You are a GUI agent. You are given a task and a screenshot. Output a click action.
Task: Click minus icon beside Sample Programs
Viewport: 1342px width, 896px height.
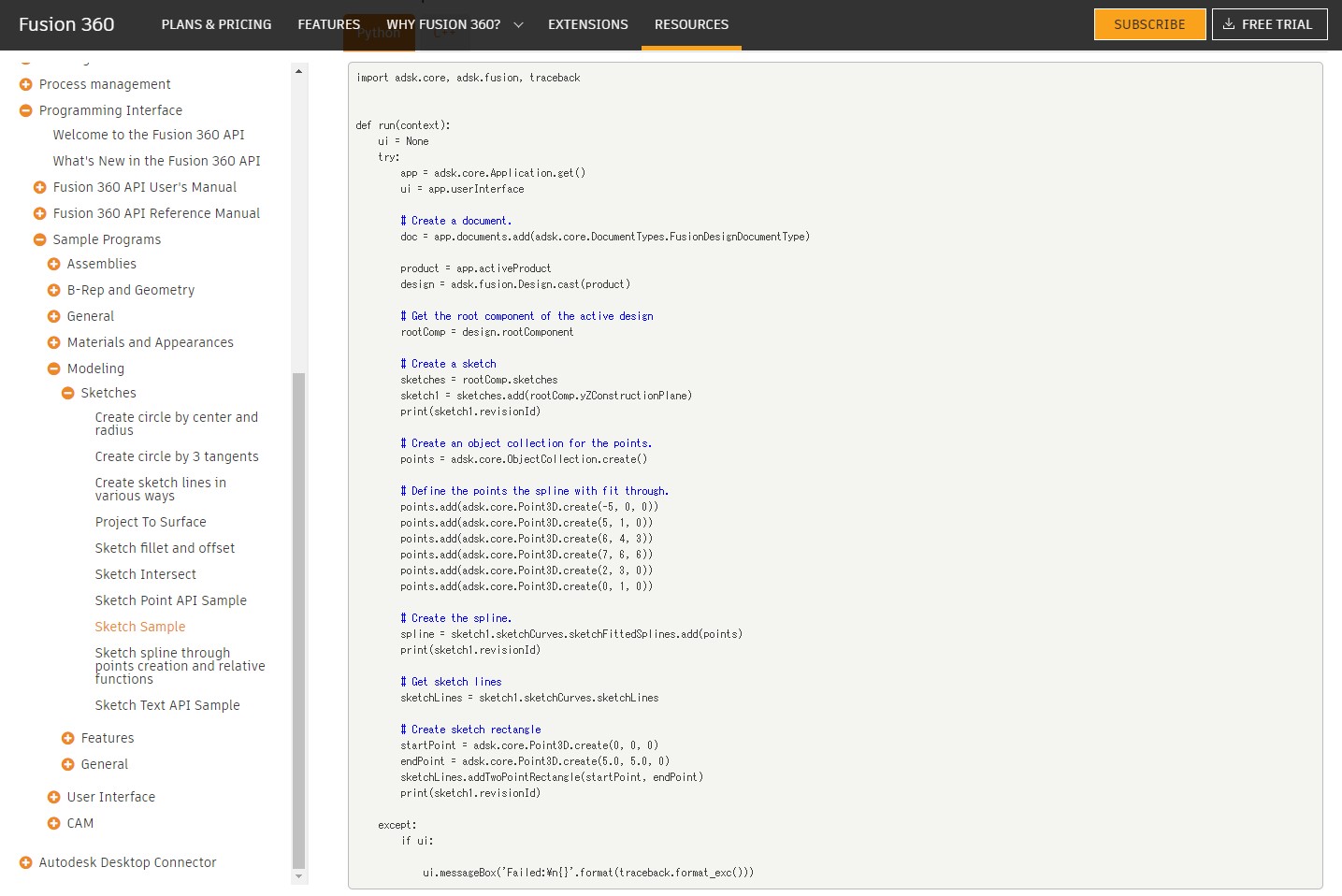(40, 239)
